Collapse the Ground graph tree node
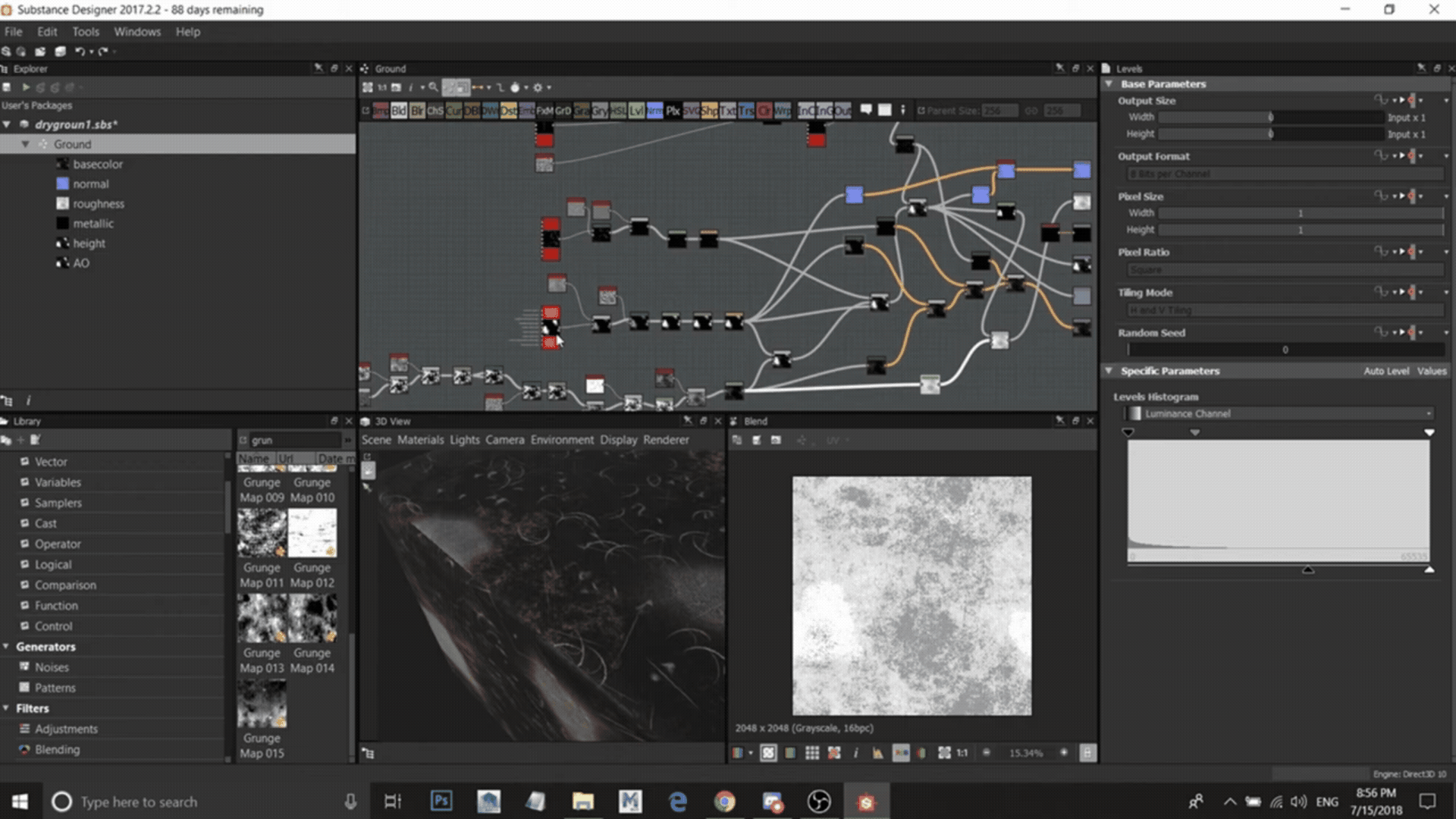The image size is (1456, 819). [x=25, y=144]
